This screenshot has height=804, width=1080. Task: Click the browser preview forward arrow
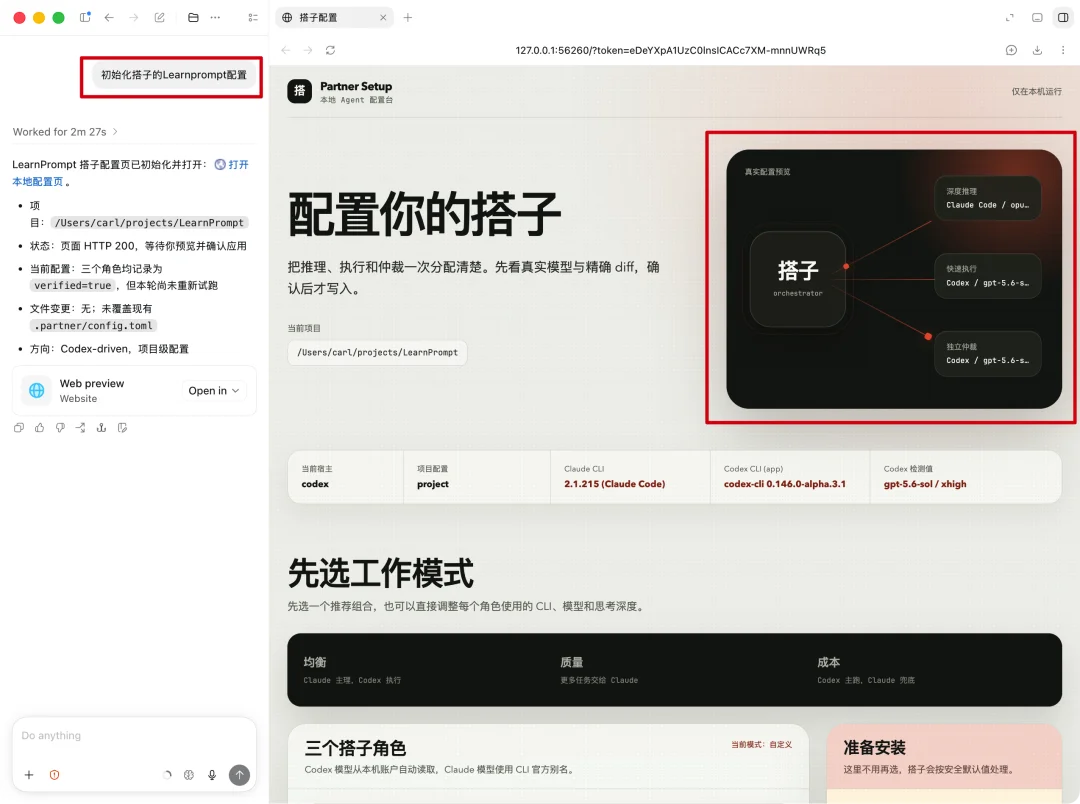pos(308,50)
